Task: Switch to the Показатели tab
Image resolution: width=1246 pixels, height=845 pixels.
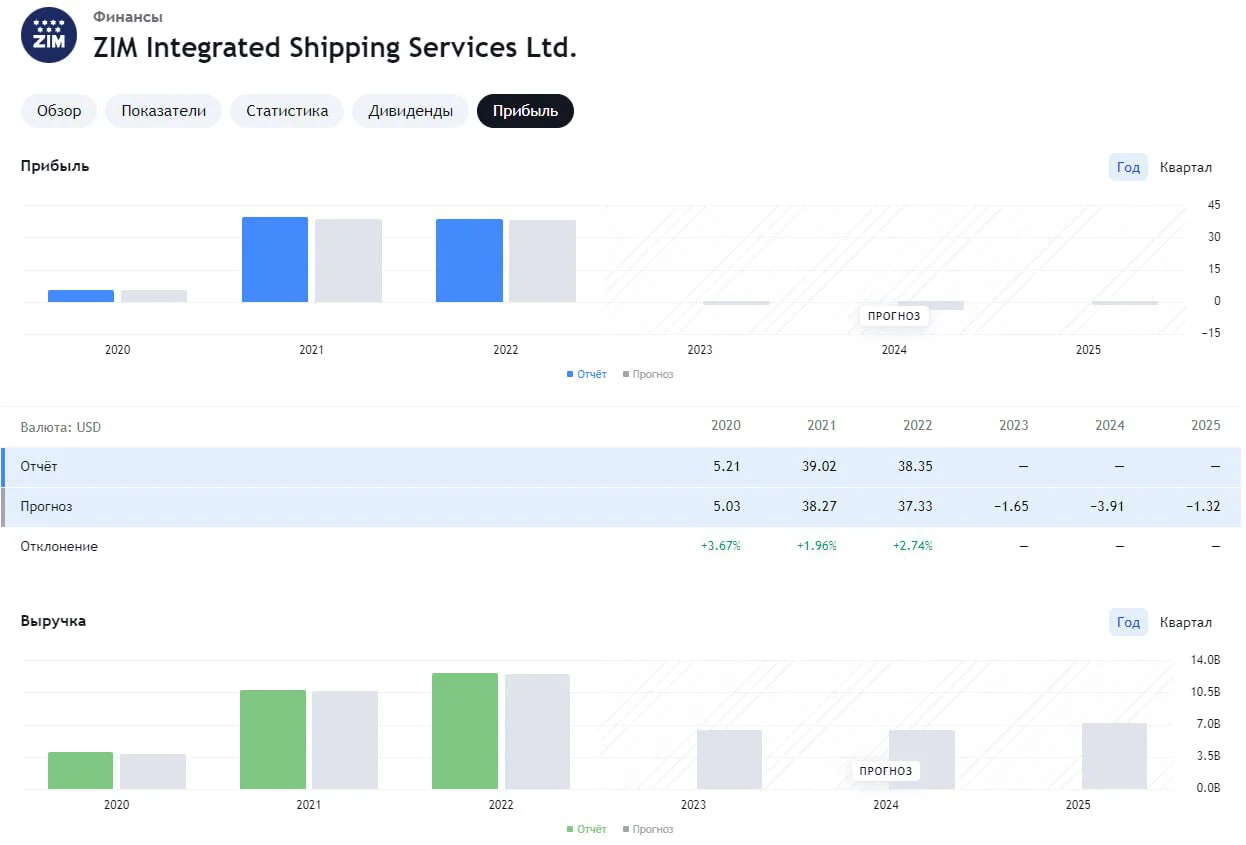Action: pyautogui.click(x=164, y=111)
